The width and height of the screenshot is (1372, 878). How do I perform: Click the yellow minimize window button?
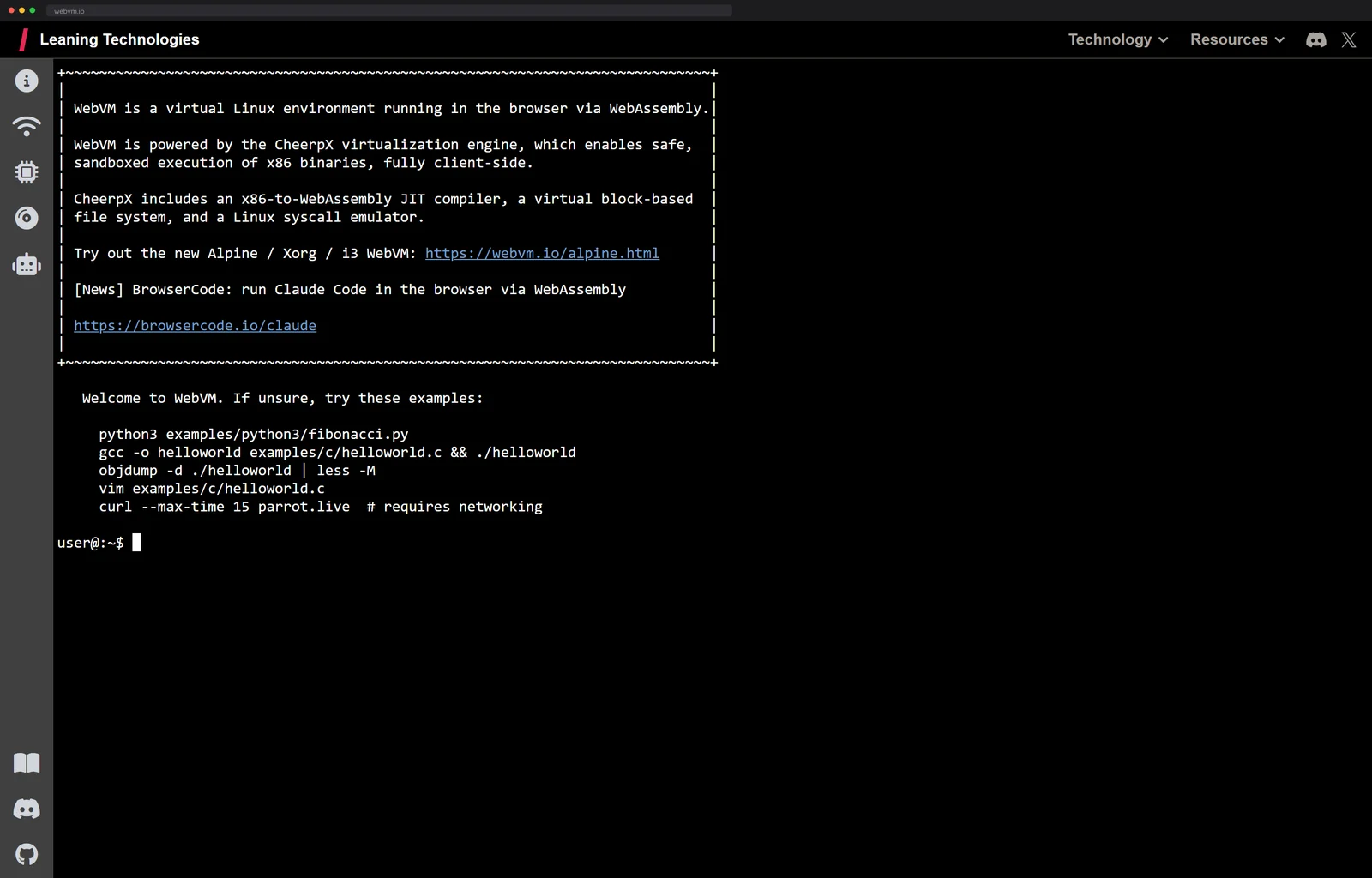tap(21, 10)
